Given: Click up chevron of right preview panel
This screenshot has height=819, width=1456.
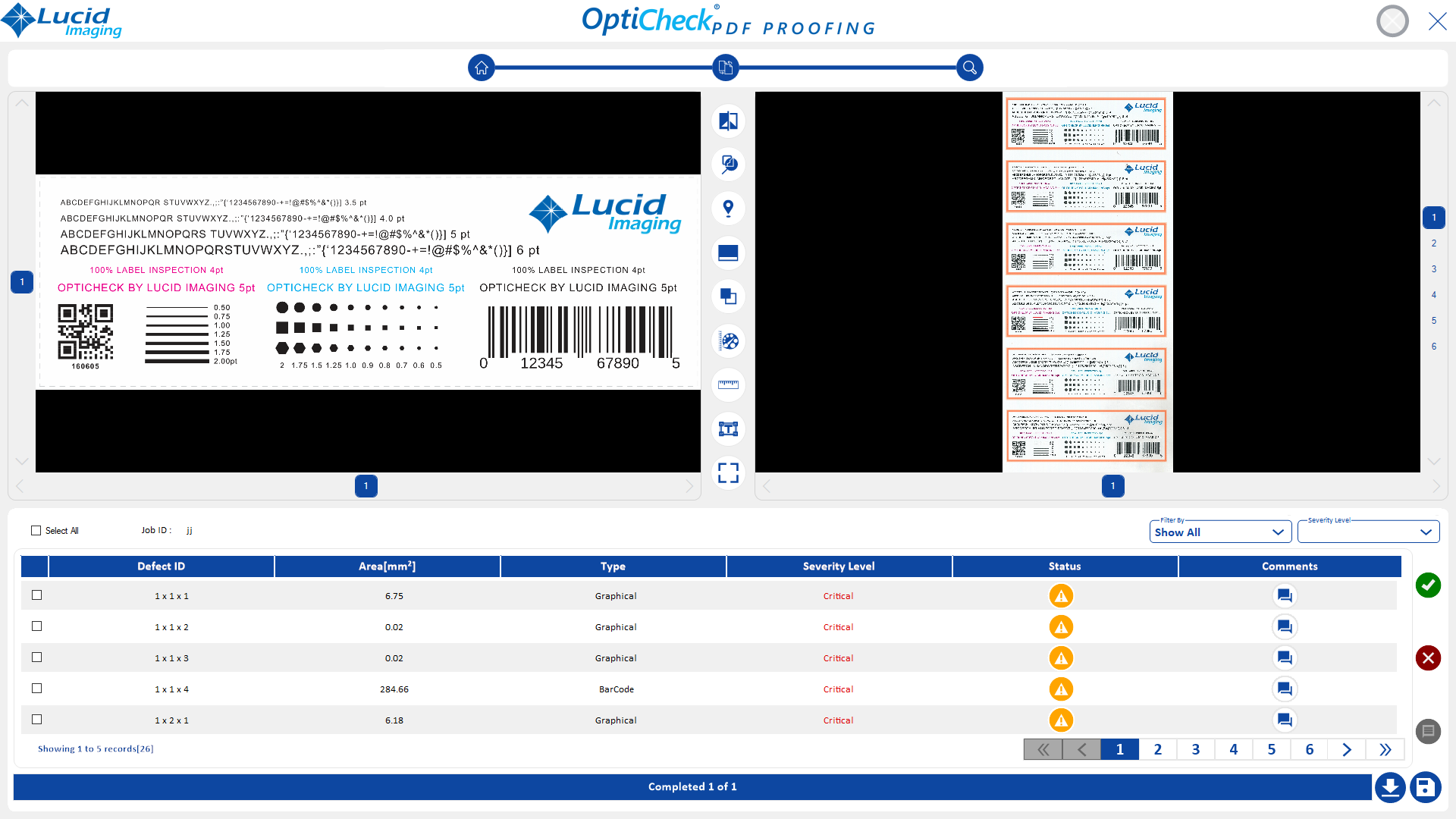Looking at the screenshot, I should tap(1433, 103).
